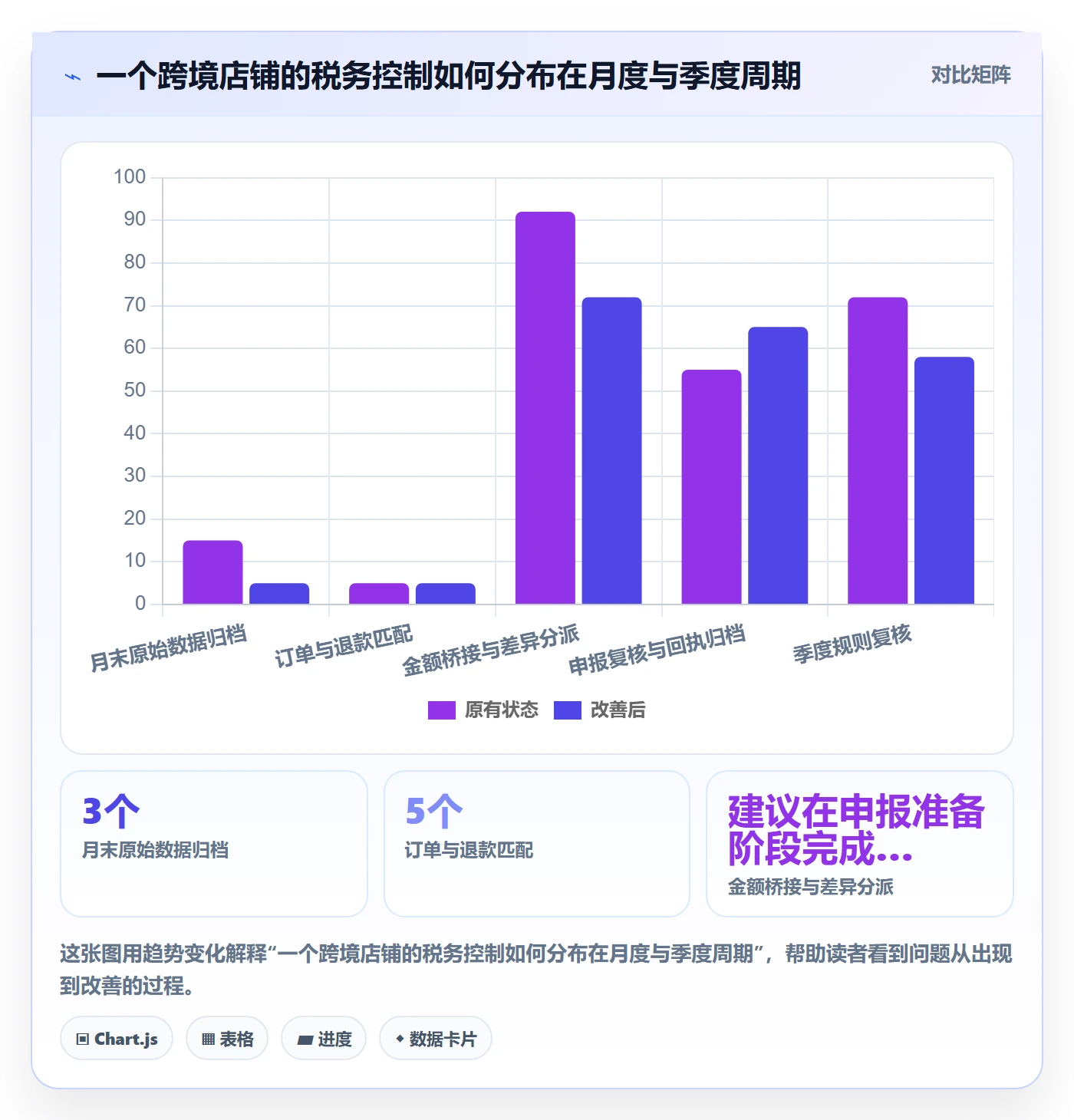Click the purple 原有状态 bar for 季度规则复核
Screen dimensions: 1074x1120
pos(878,451)
